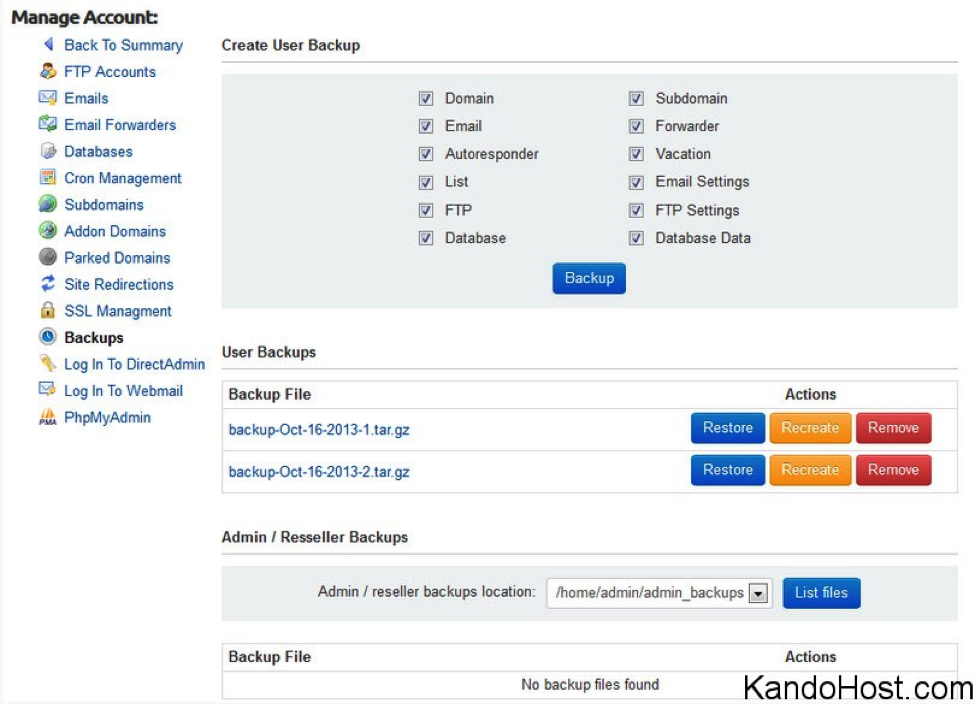975x705 pixels.
Task: Go to Parked Domains menu item
Action: 118,257
